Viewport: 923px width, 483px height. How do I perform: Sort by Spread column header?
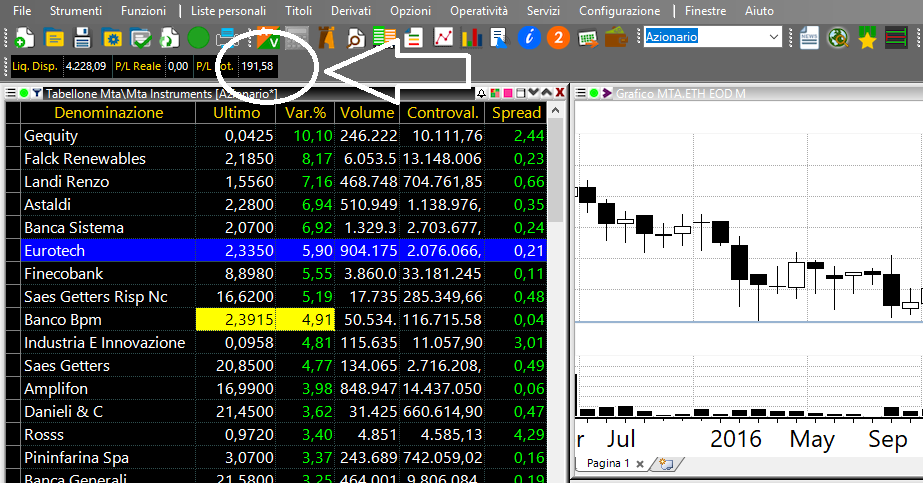click(516, 112)
